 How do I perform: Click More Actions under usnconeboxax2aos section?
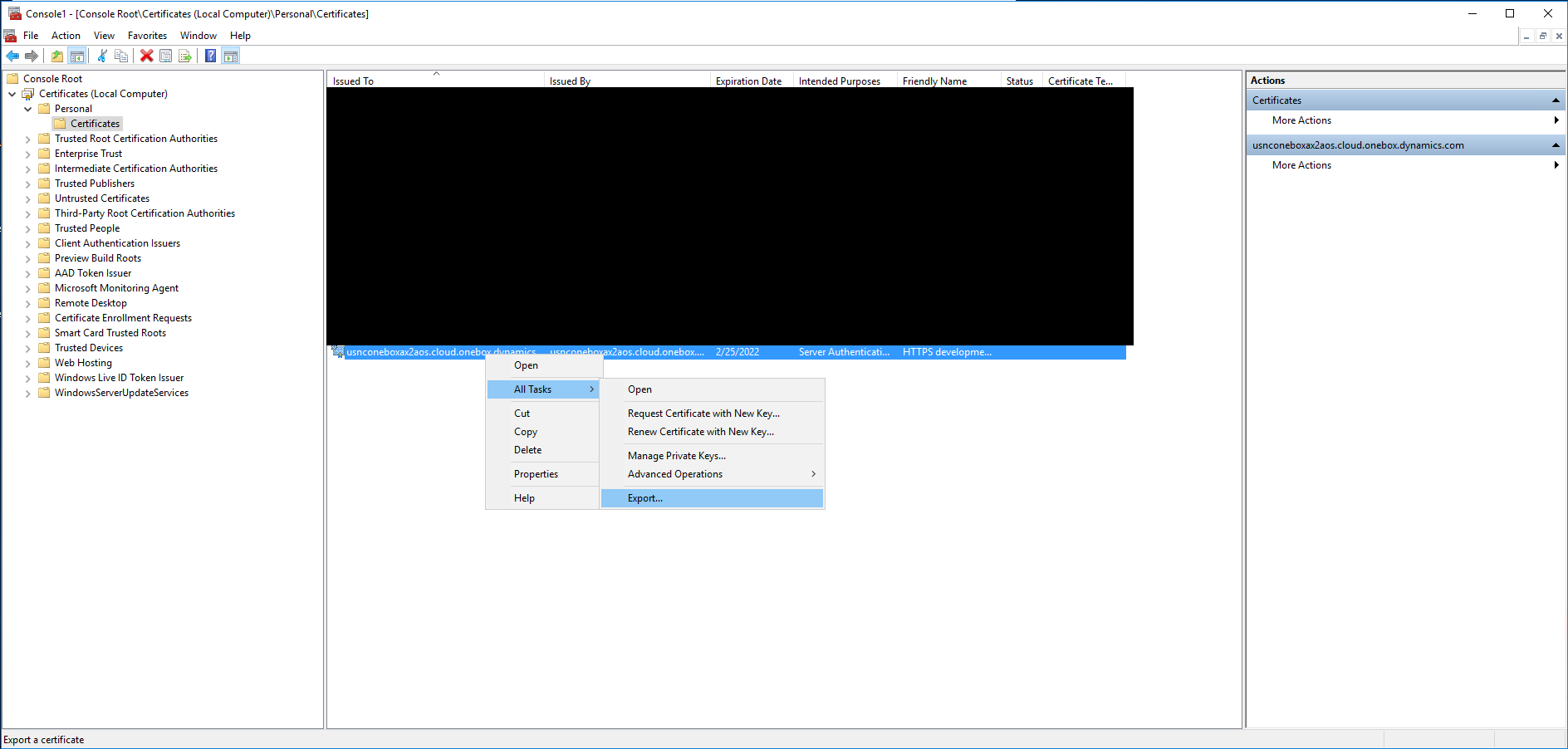click(1301, 165)
